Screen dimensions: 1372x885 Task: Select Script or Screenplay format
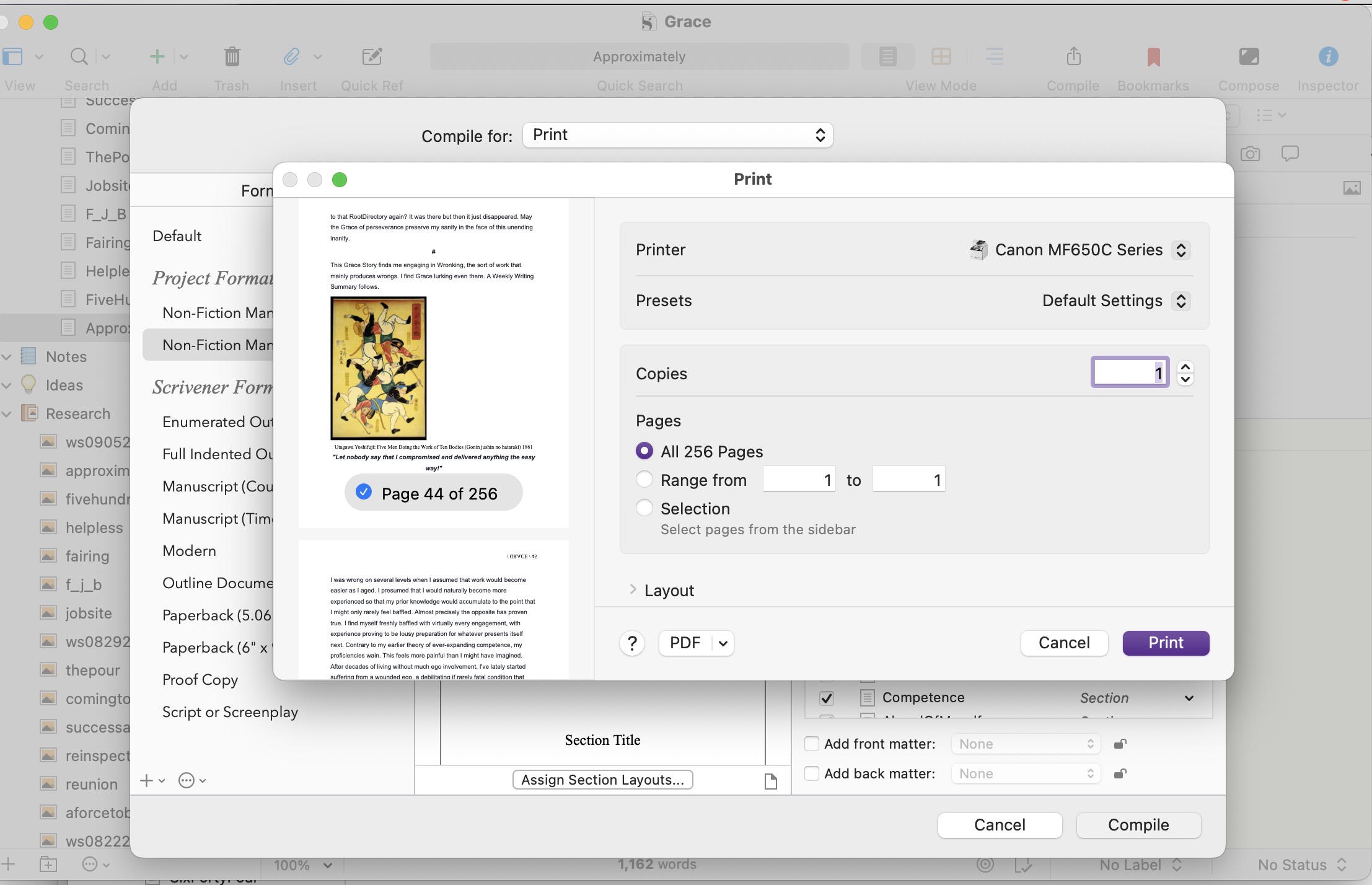230,712
